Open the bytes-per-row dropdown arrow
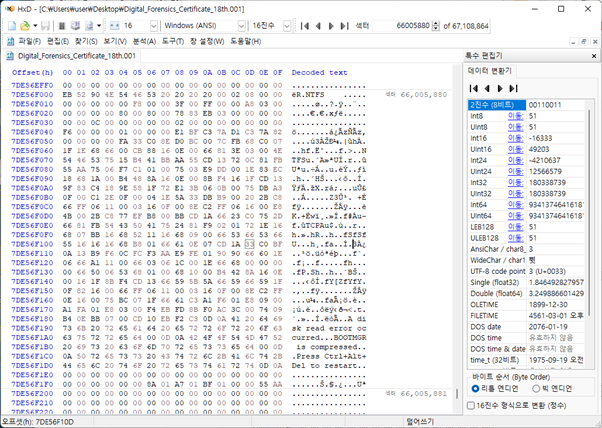602x428 pixels. click(x=154, y=26)
